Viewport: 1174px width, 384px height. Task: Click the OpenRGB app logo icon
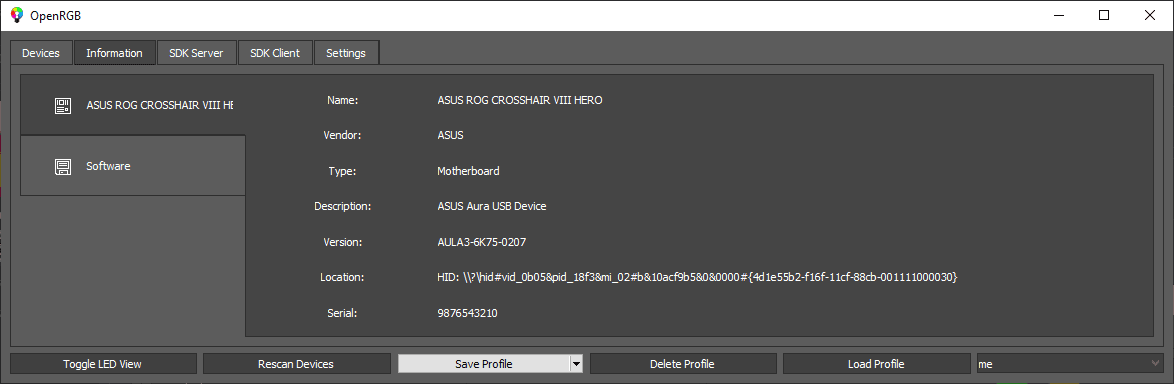tap(16, 14)
